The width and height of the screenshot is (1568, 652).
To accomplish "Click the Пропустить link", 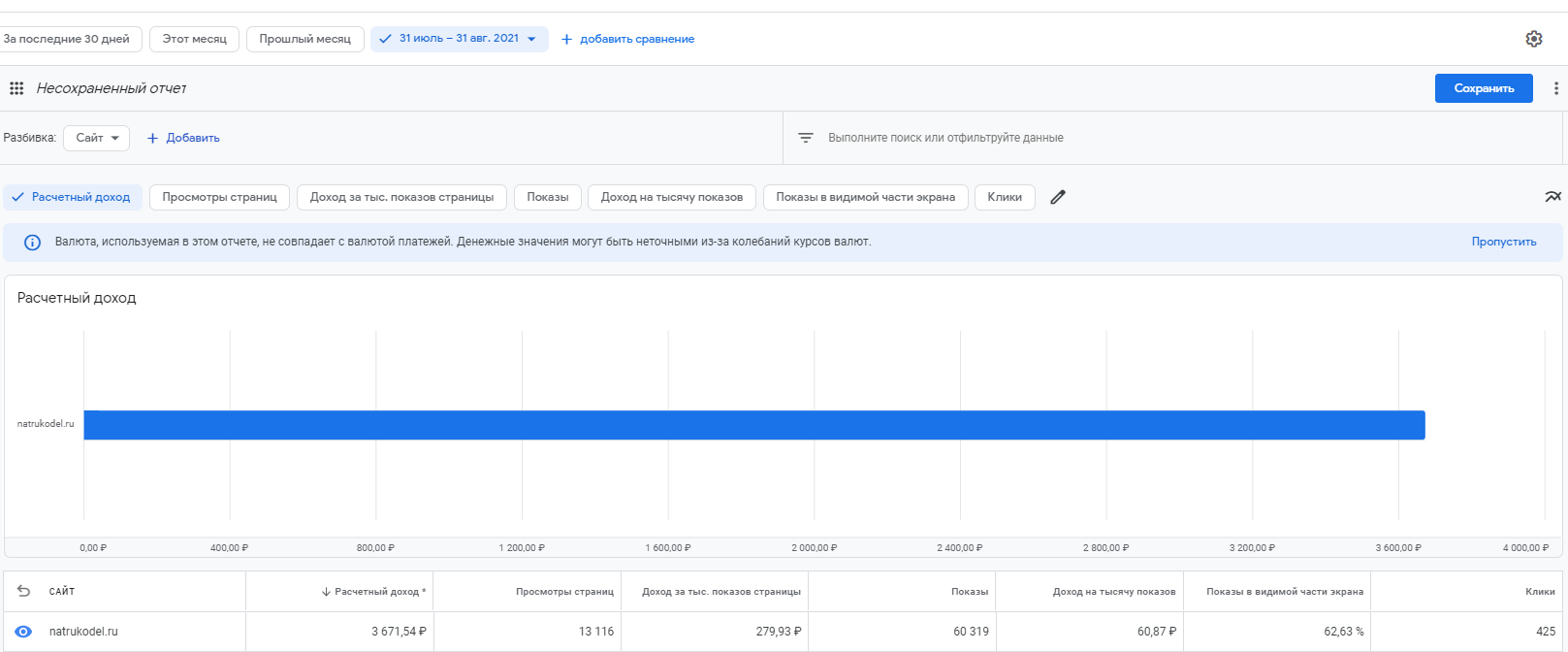I will tap(1503, 242).
